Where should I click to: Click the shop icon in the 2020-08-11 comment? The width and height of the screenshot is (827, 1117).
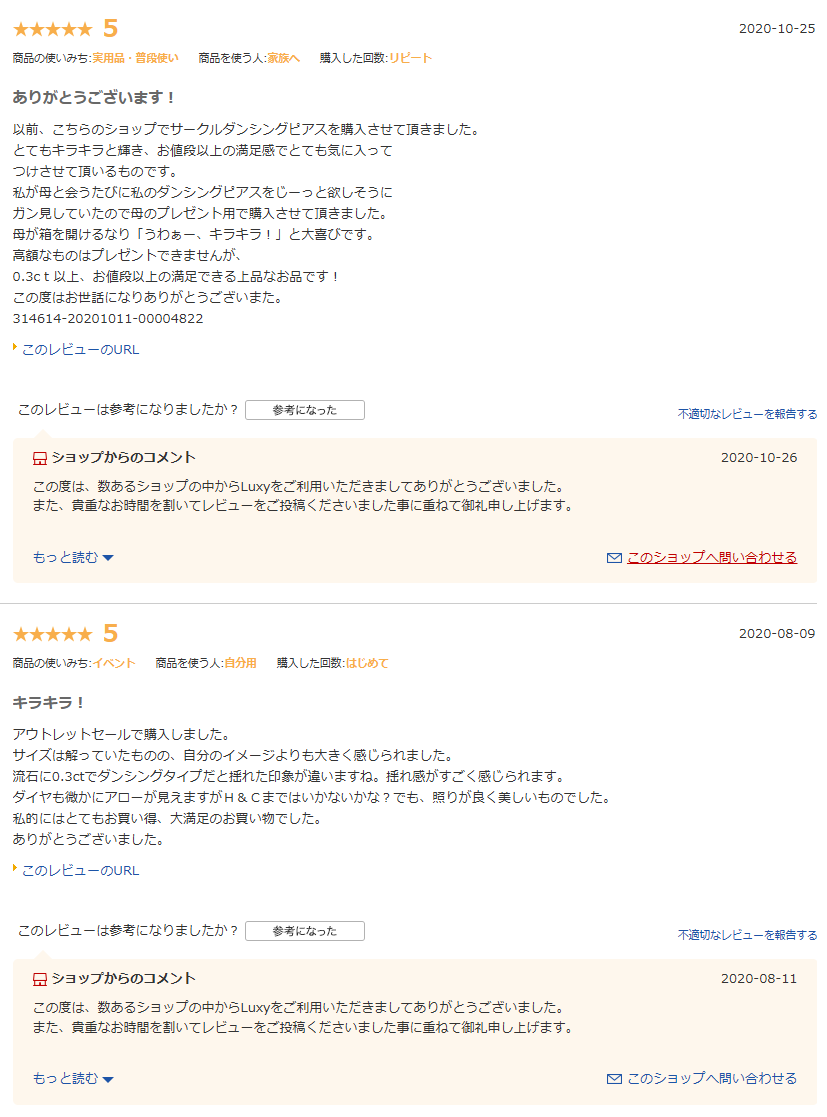point(40,980)
